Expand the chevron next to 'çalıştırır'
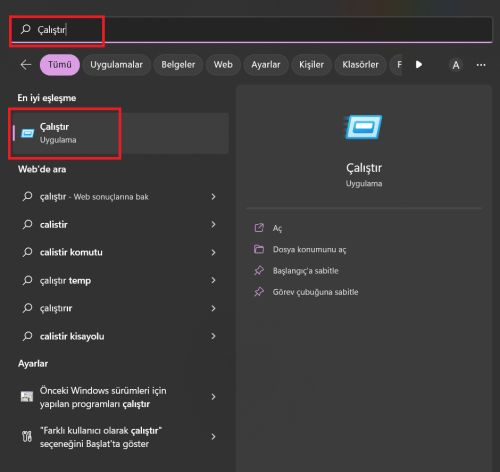This screenshot has height=472, width=500. (213, 308)
